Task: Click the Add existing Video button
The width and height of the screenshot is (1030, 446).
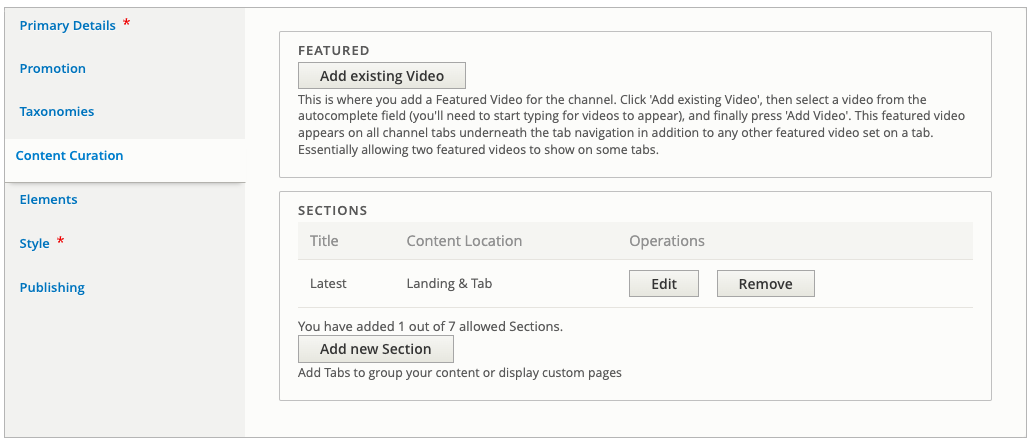Action: coord(382,76)
